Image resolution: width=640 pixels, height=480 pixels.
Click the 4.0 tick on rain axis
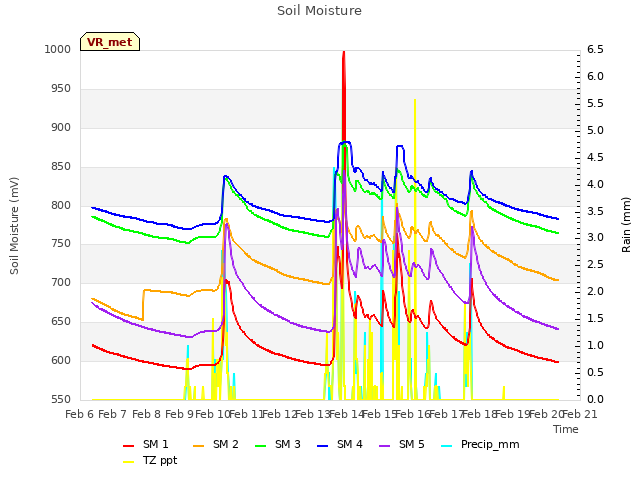pyautogui.click(x=595, y=184)
